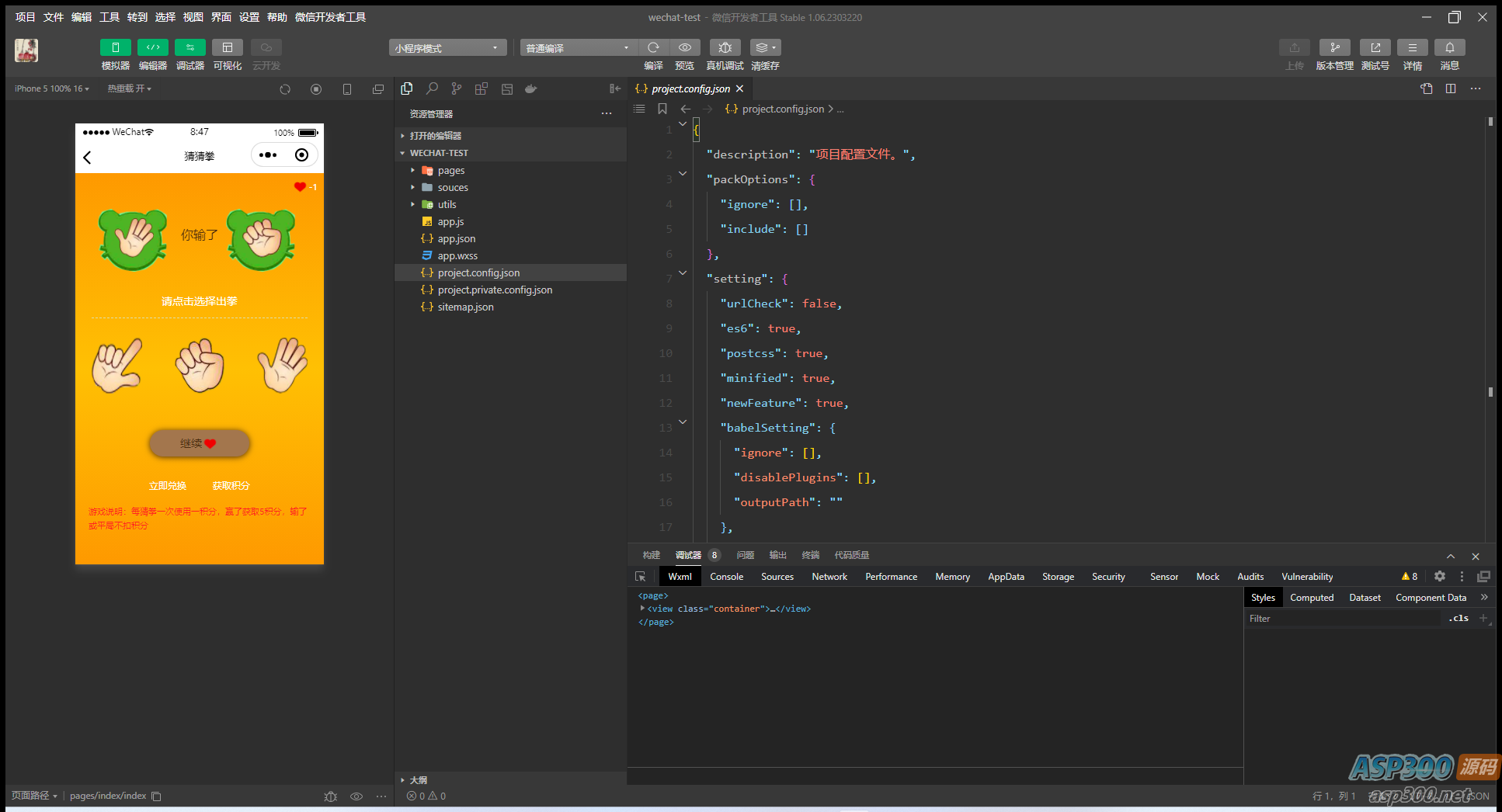Click the split editor icon
Screen dimensions: 1502x812
coord(1450,88)
